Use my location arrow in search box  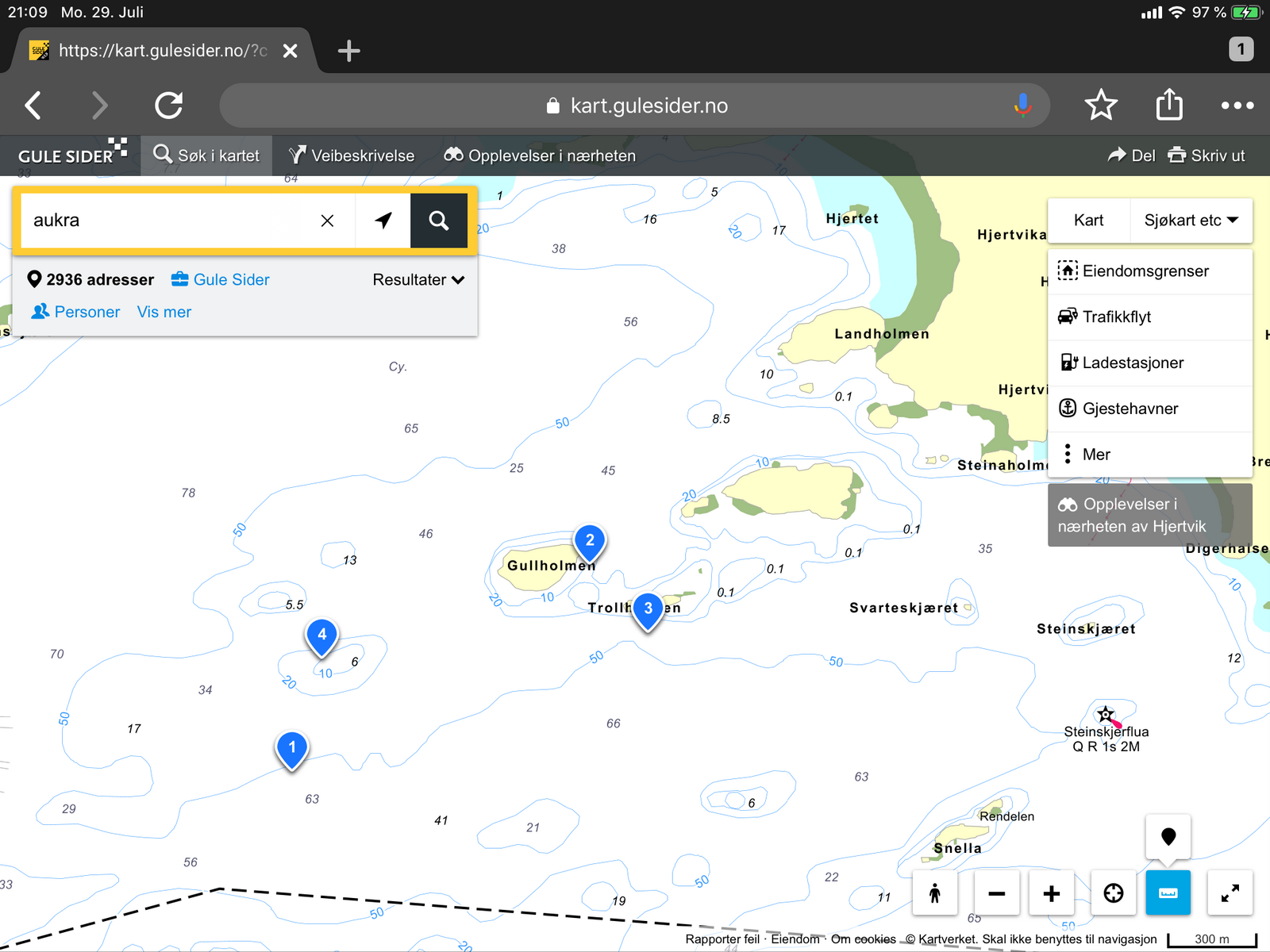(x=383, y=221)
